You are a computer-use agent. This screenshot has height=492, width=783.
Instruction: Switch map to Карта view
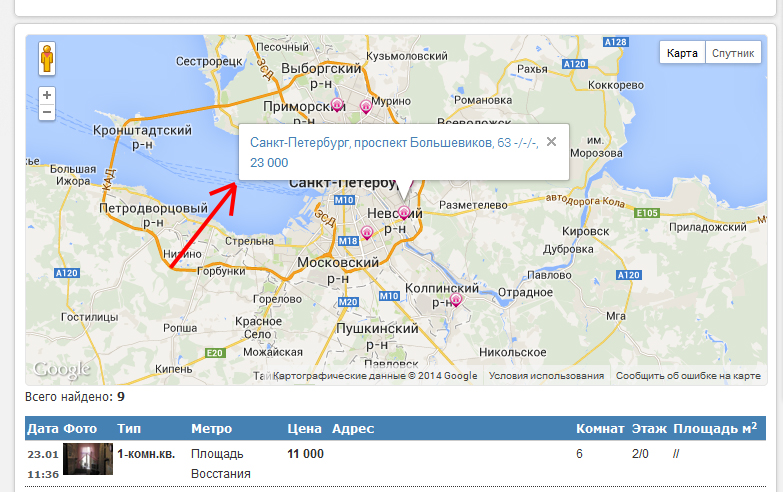click(682, 53)
